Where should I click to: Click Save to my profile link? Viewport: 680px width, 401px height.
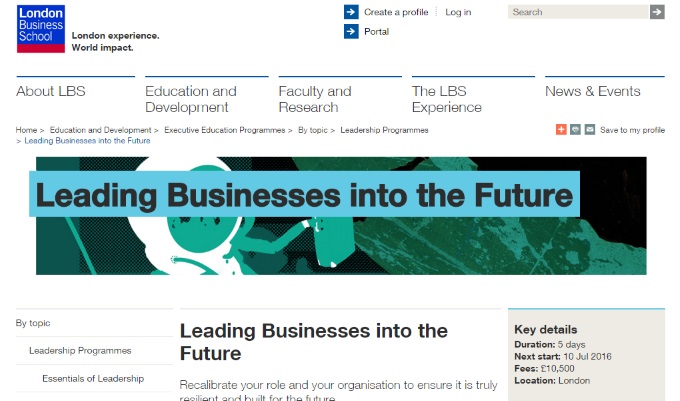pyautogui.click(x=632, y=130)
